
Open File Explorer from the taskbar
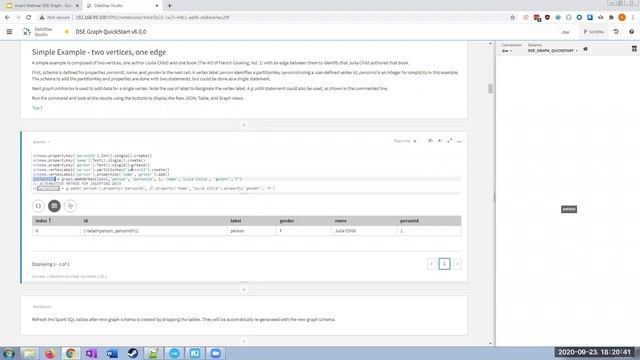tap(29, 353)
